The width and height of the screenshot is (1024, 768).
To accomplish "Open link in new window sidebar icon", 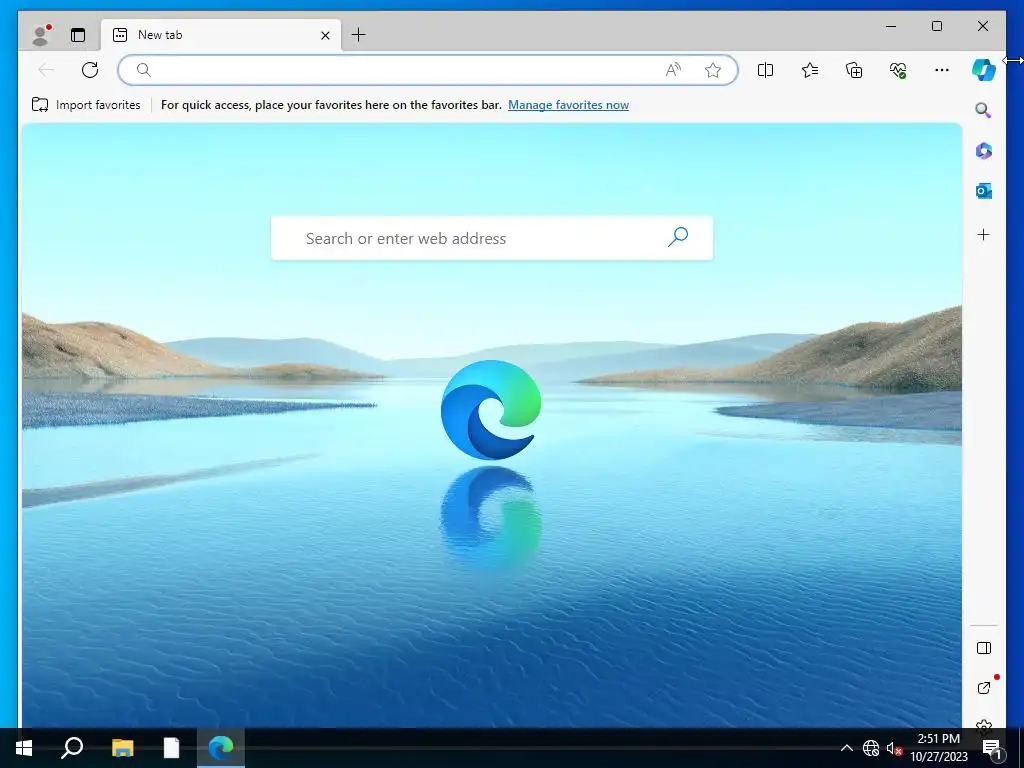I will tap(984, 688).
